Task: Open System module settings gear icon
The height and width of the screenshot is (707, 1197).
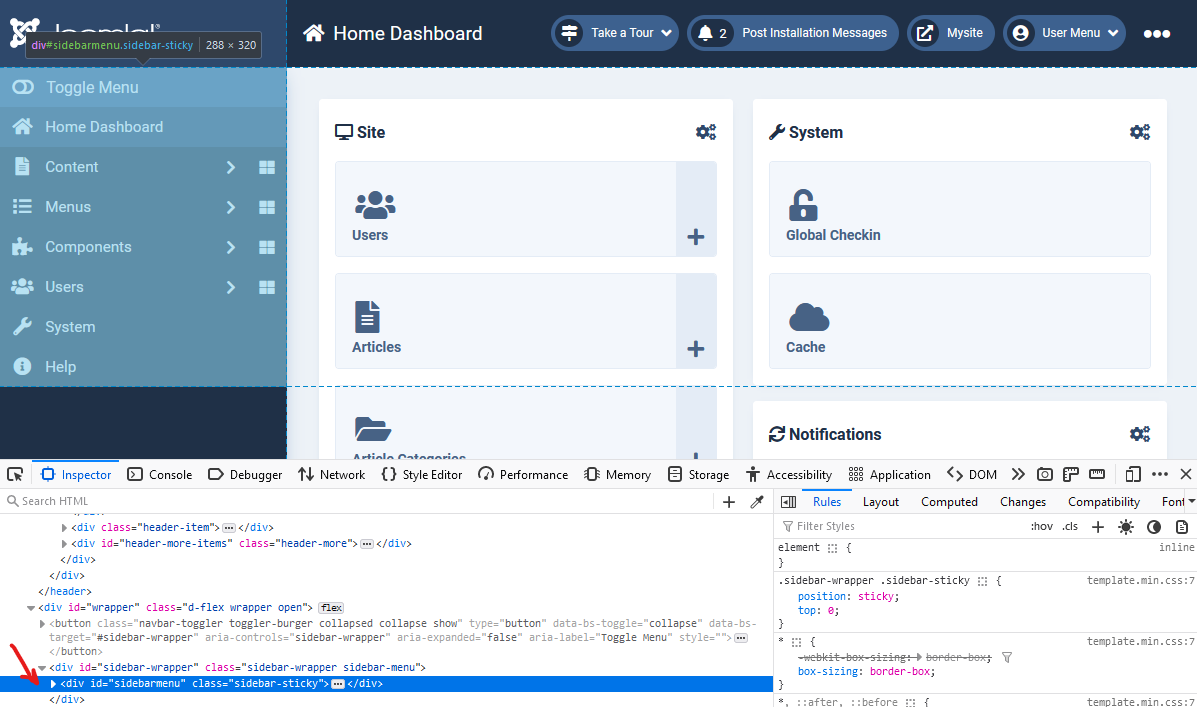Action: point(1140,132)
